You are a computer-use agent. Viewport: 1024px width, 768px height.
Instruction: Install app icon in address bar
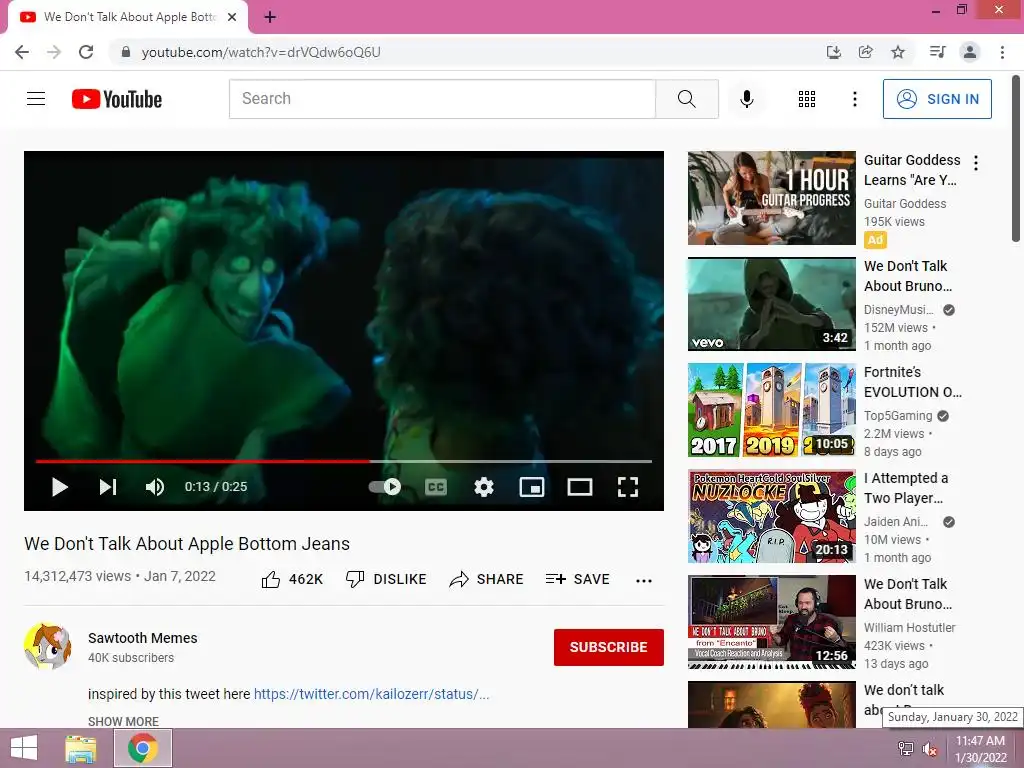[833, 52]
